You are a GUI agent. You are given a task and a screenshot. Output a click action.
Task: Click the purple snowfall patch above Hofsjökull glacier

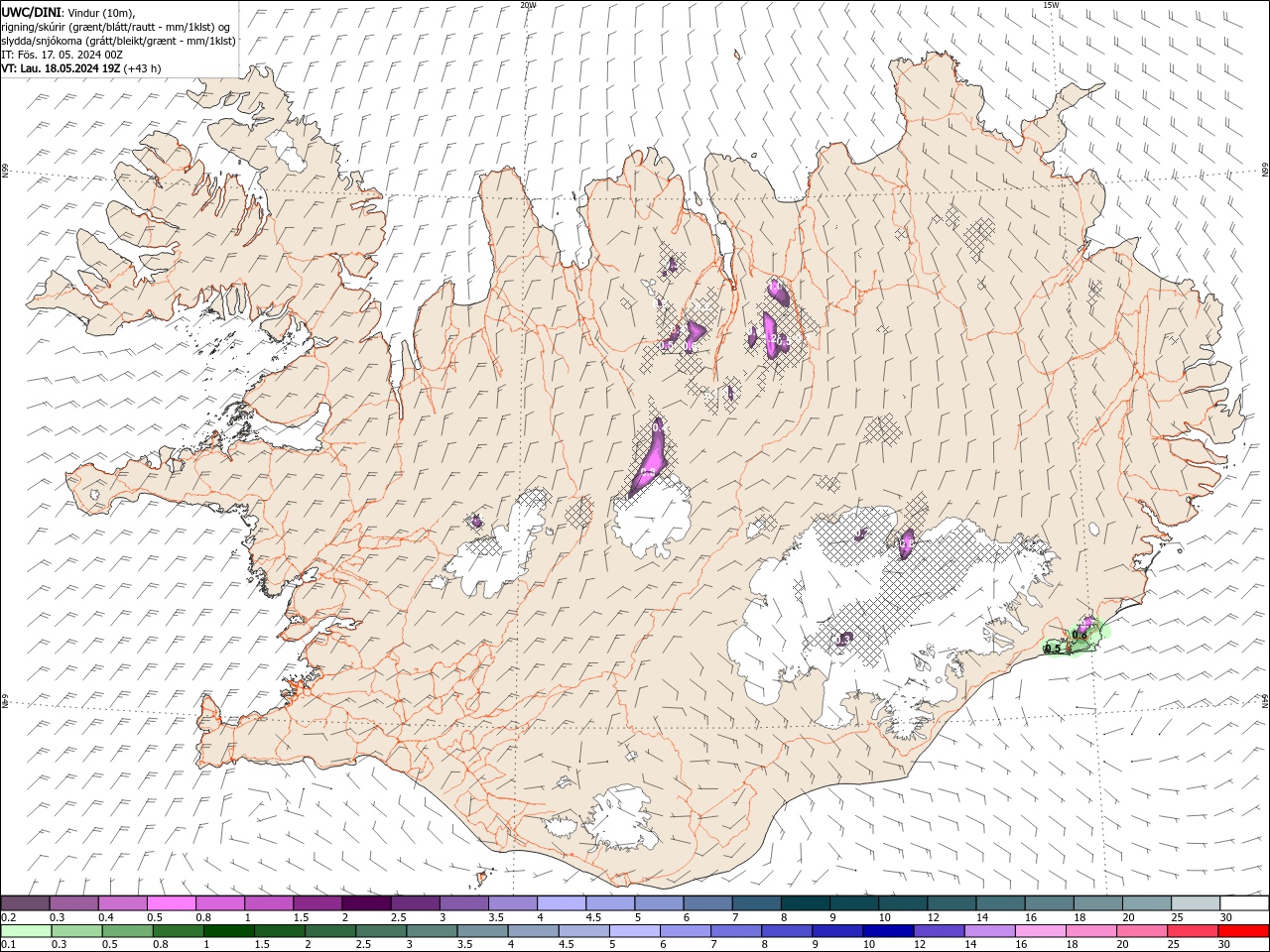pos(650,457)
